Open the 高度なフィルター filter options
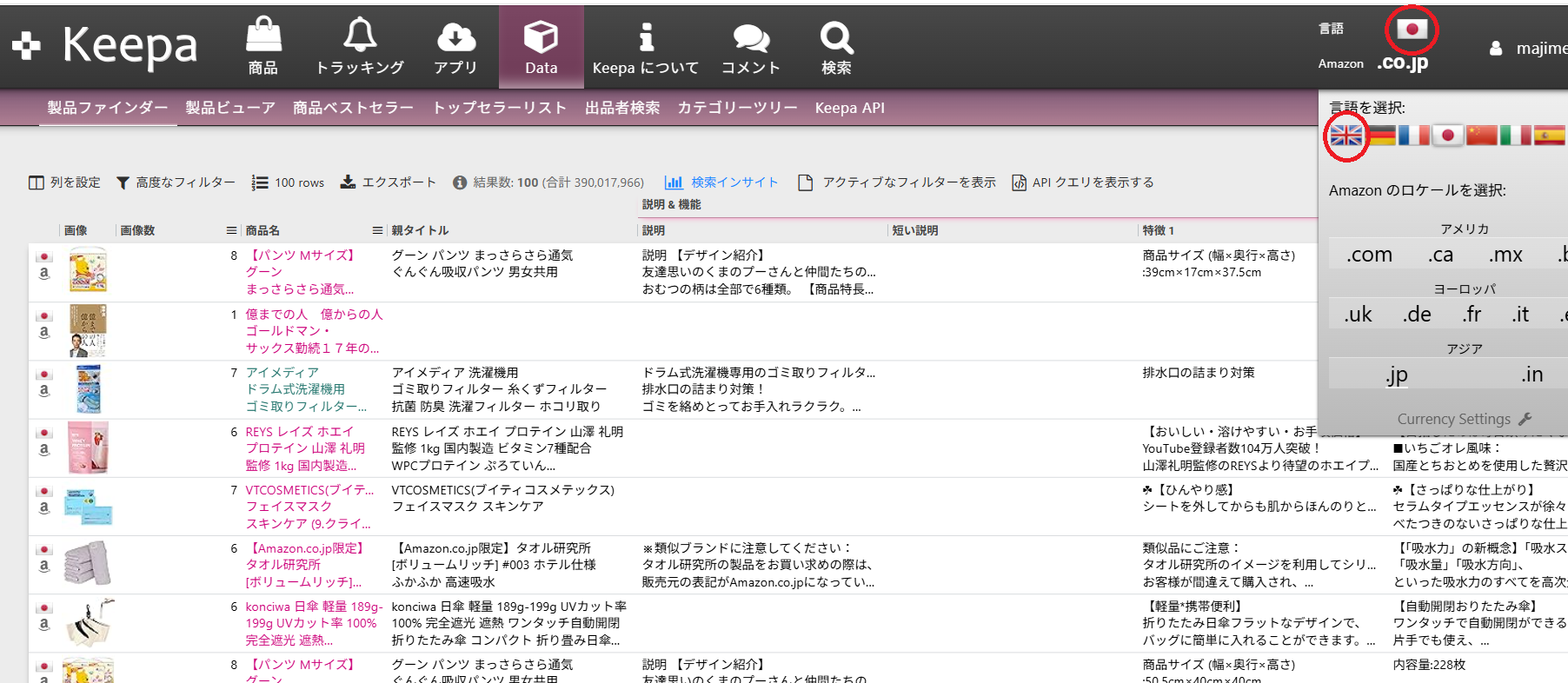Screen dimensions: 1568x683 click(176, 182)
